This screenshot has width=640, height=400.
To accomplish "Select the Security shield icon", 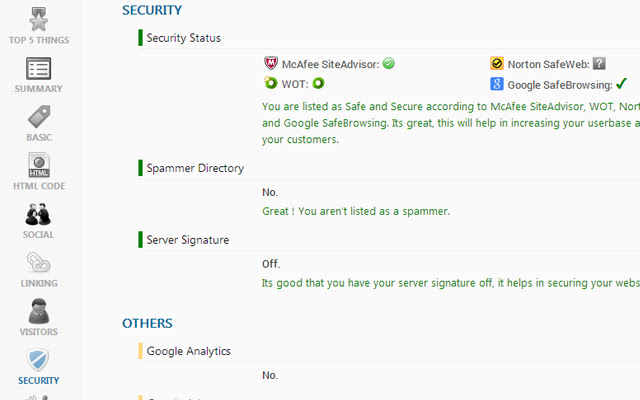I will click(x=39, y=360).
